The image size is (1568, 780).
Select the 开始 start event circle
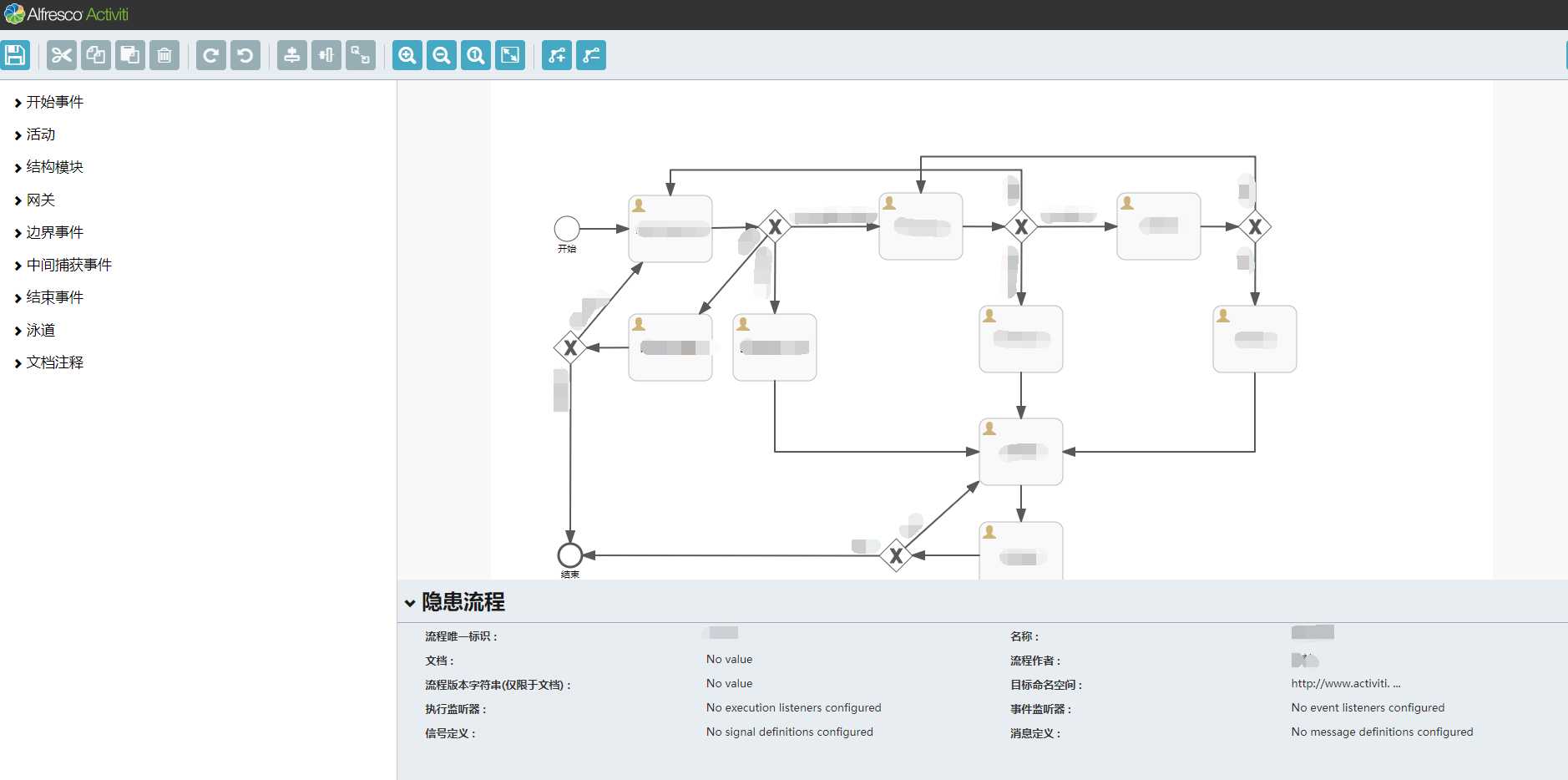pos(567,229)
